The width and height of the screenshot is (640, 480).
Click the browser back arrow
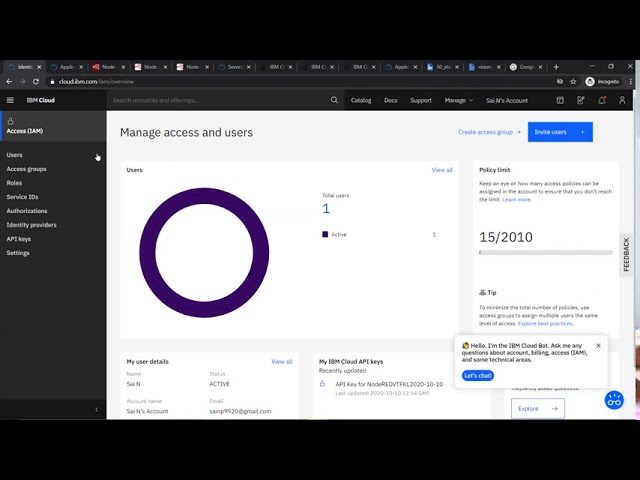9,82
